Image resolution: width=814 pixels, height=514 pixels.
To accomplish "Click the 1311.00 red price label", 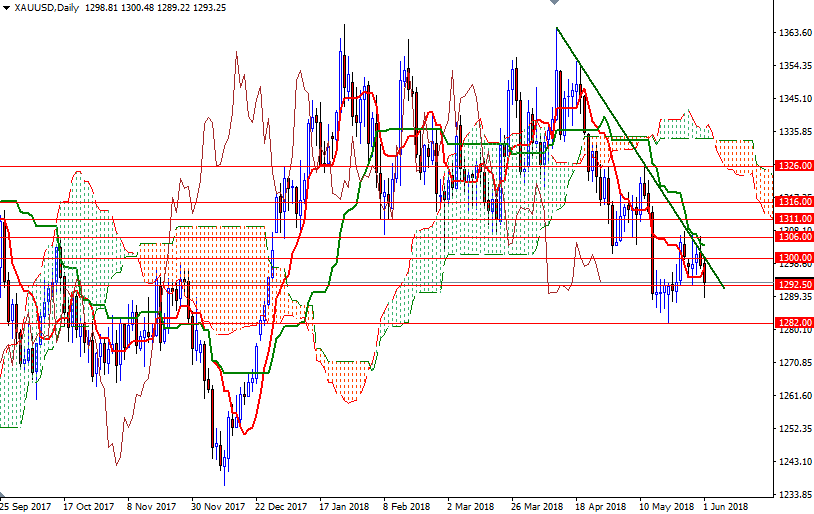I will click(793, 219).
